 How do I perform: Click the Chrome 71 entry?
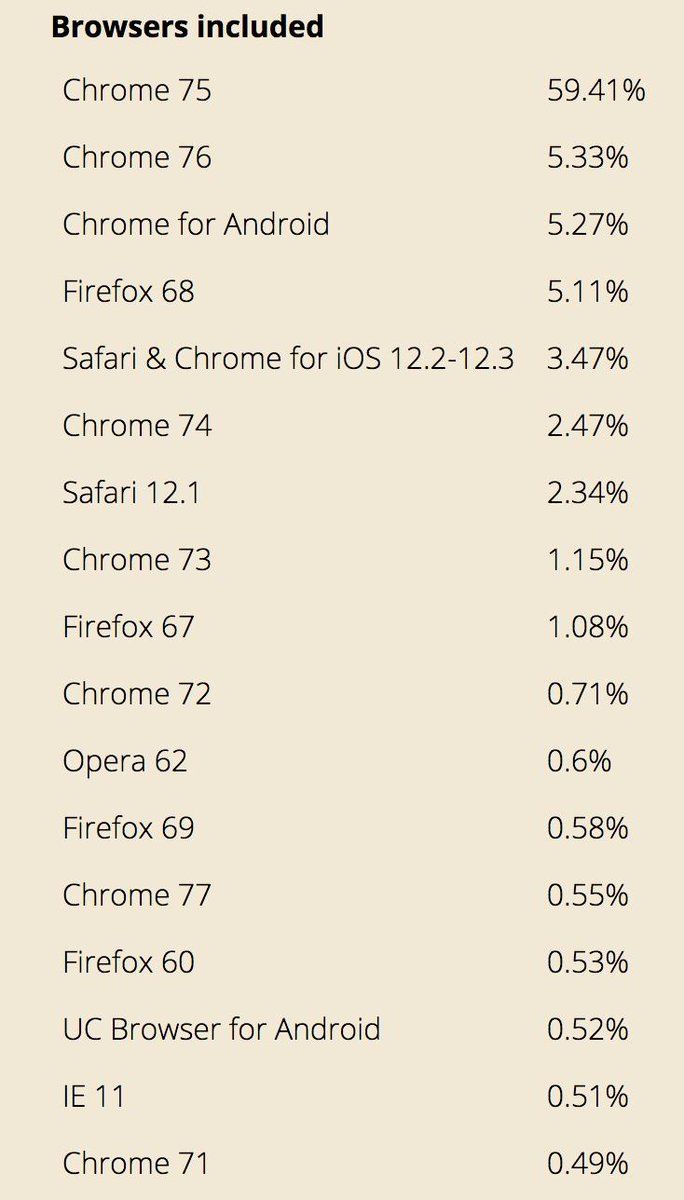pyautogui.click(x=137, y=1162)
